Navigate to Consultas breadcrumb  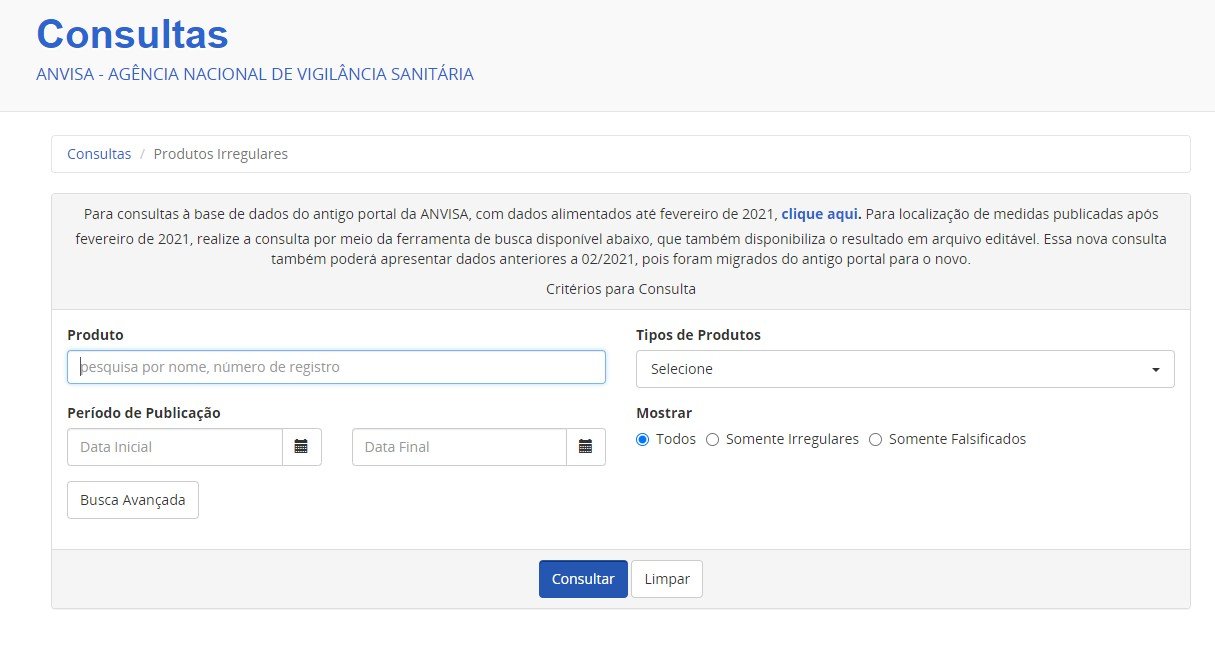click(99, 153)
